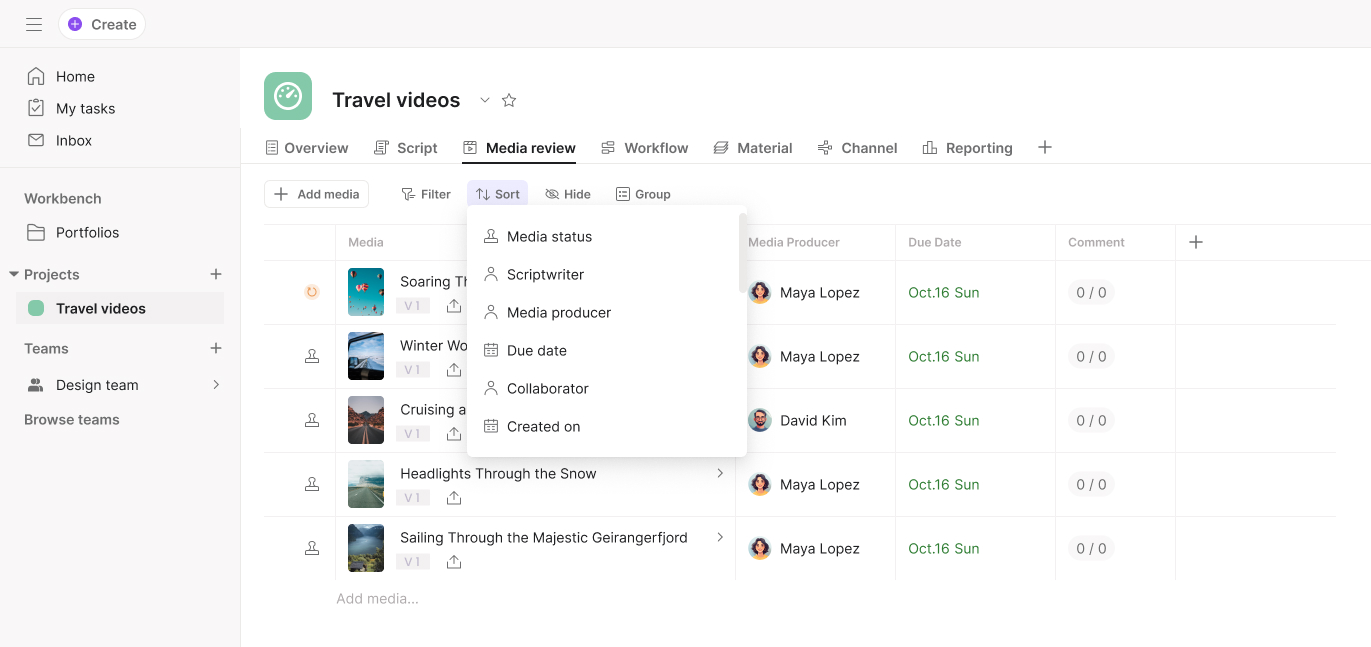Click the Travel videos project logo icon
The height and width of the screenshot is (647, 1371).
288,96
